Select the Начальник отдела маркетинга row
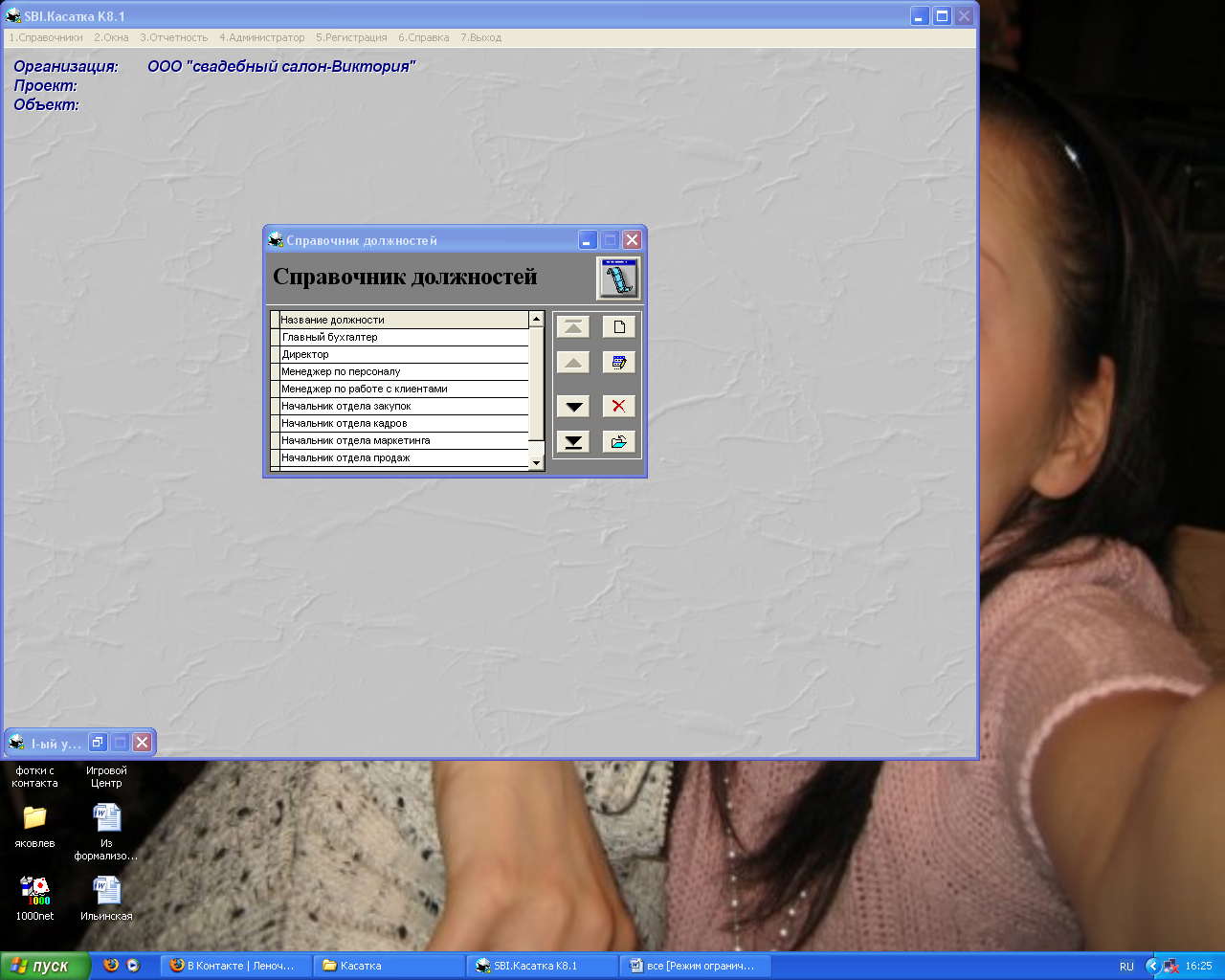 point(404,440)
